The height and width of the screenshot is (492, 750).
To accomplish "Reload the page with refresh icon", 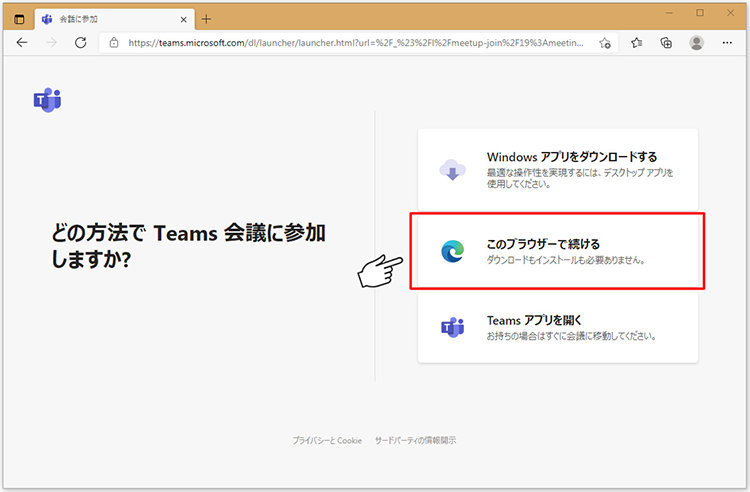I will coord(80,43).
